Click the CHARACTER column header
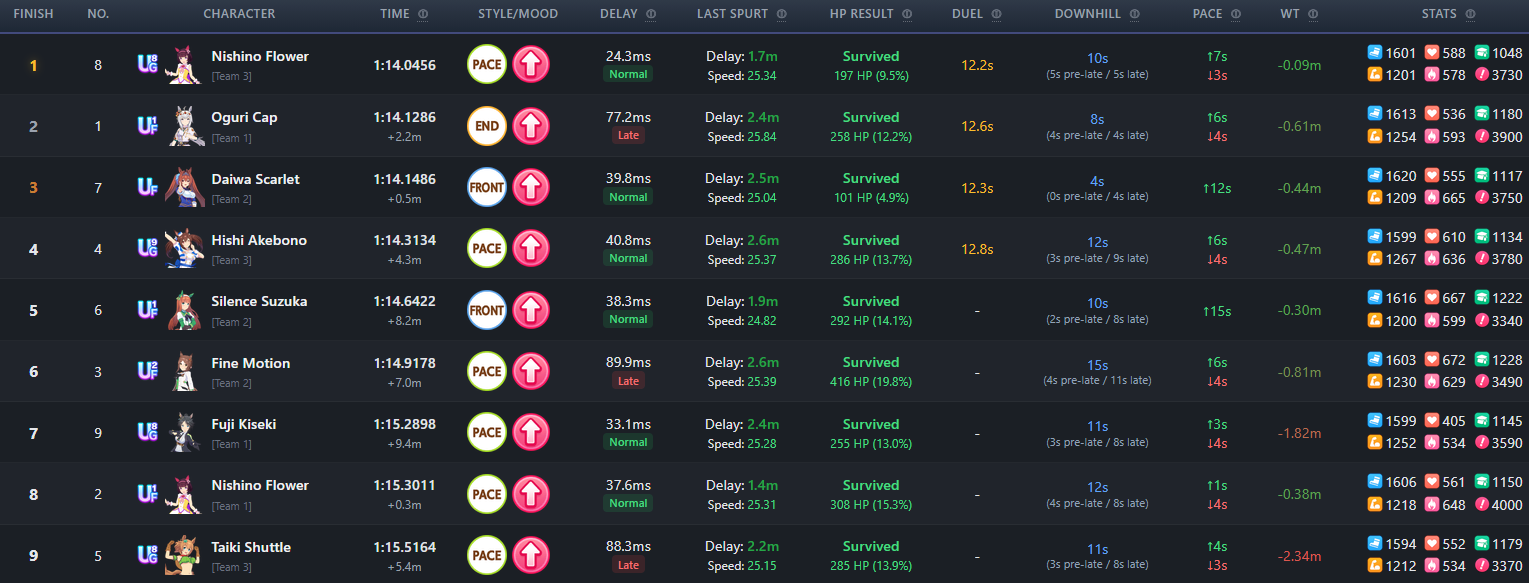The width and height of the screenshot is (1529, 583). click(239, 15)
